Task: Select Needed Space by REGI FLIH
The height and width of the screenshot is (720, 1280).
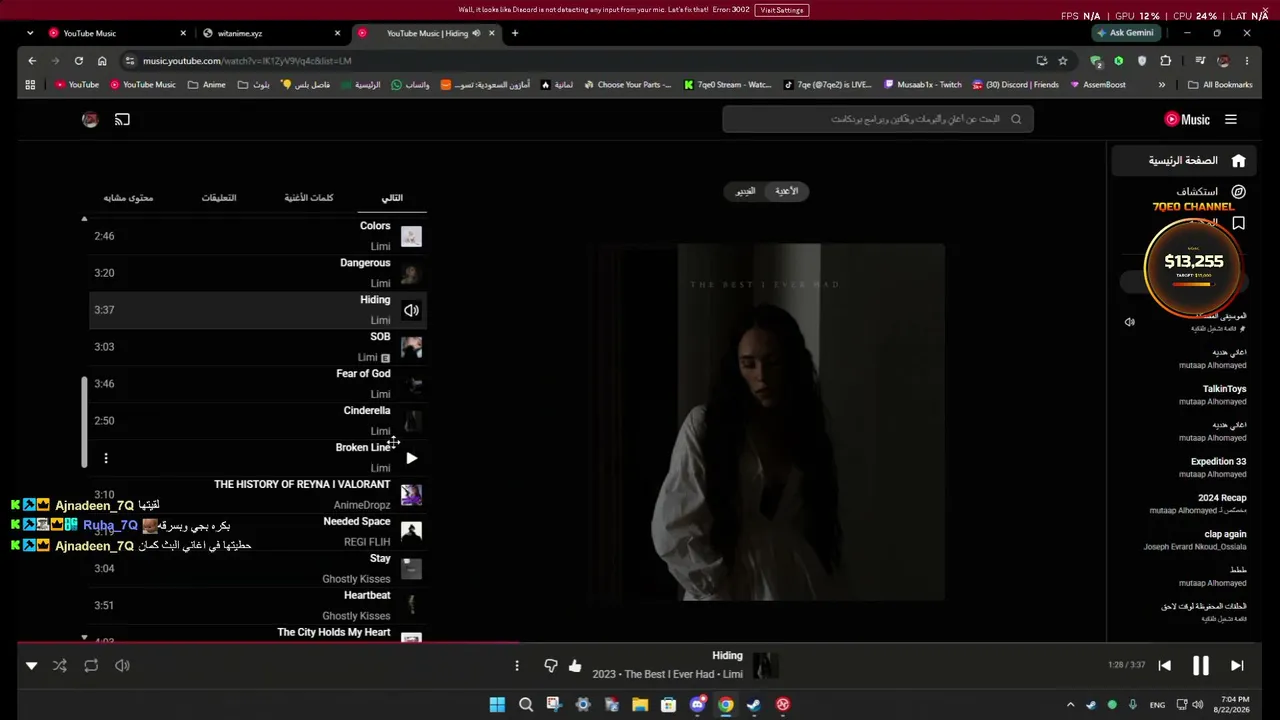Action: pyautogui.click(x=258, y=532)
